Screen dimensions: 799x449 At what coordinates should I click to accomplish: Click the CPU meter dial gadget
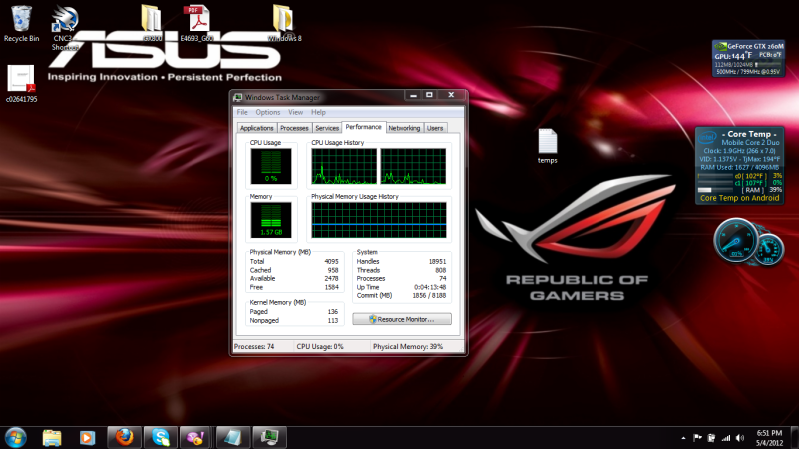[x=735, y=240]
